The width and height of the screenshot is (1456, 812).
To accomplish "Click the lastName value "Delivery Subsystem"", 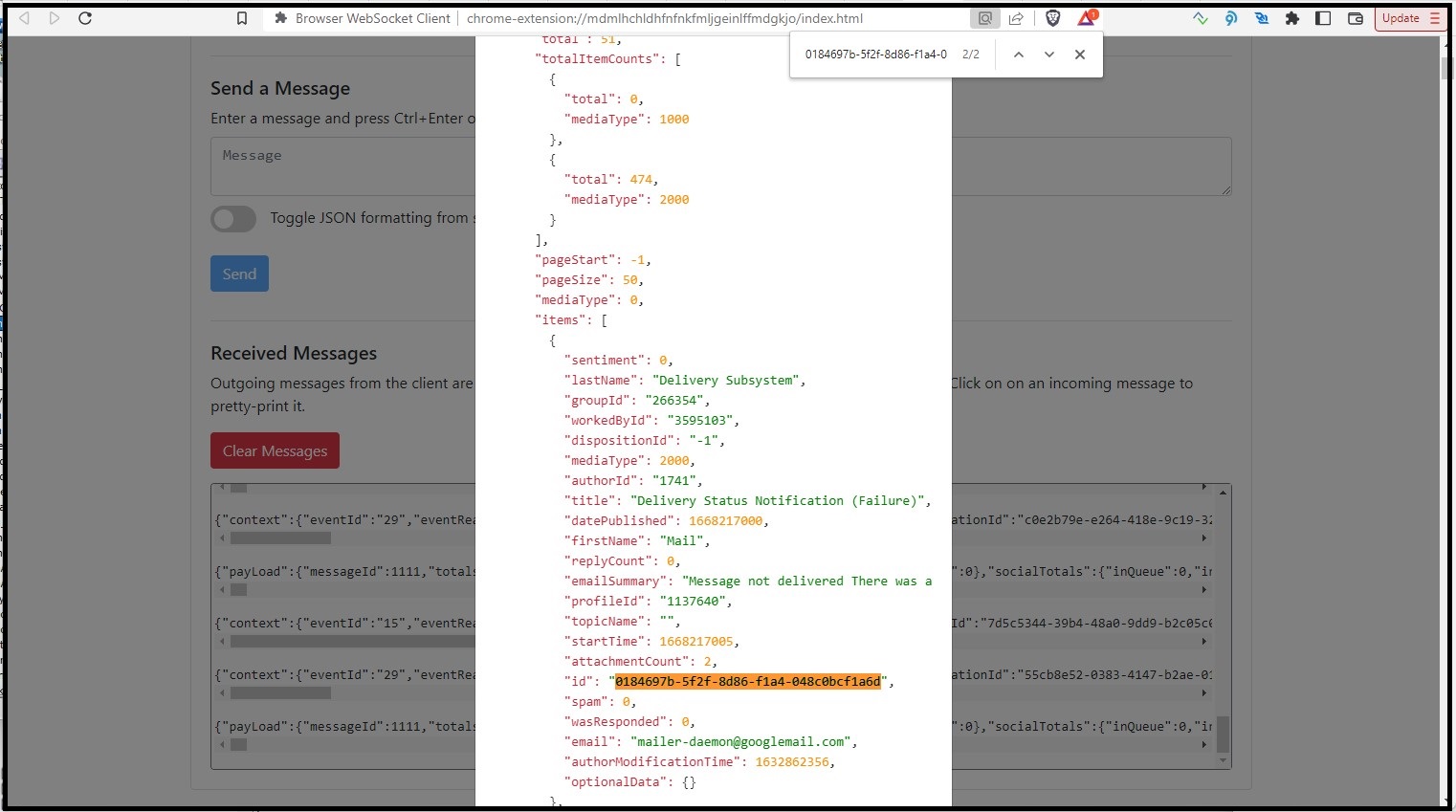I will pos(726,381).
